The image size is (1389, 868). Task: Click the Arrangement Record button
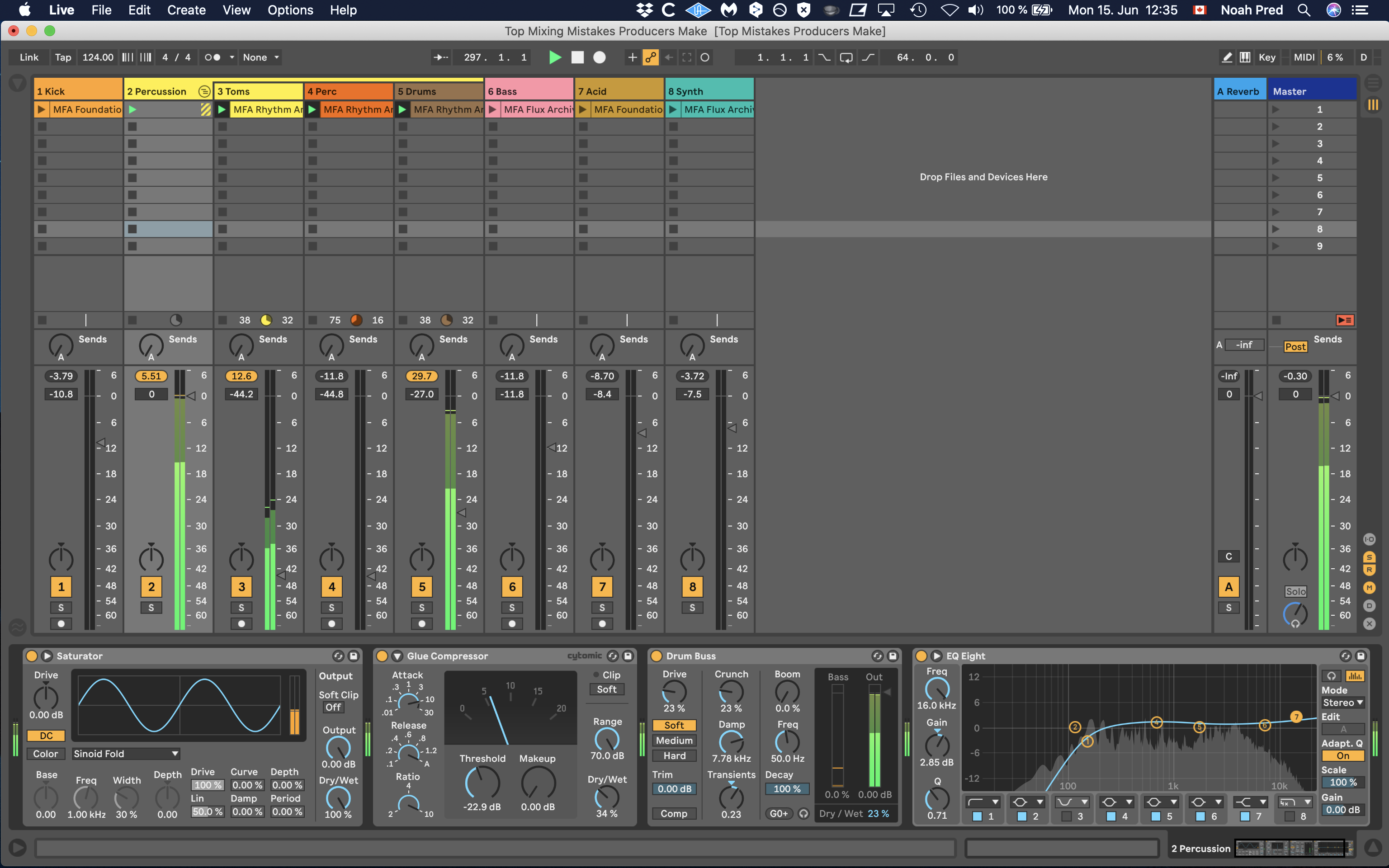[x=599, y=57]
